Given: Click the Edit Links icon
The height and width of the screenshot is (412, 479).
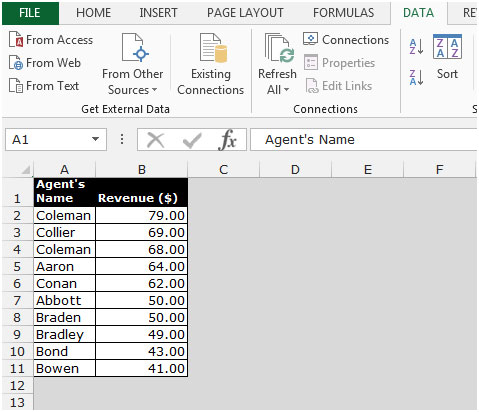Looking at the screenshot, I should (312, 86).
